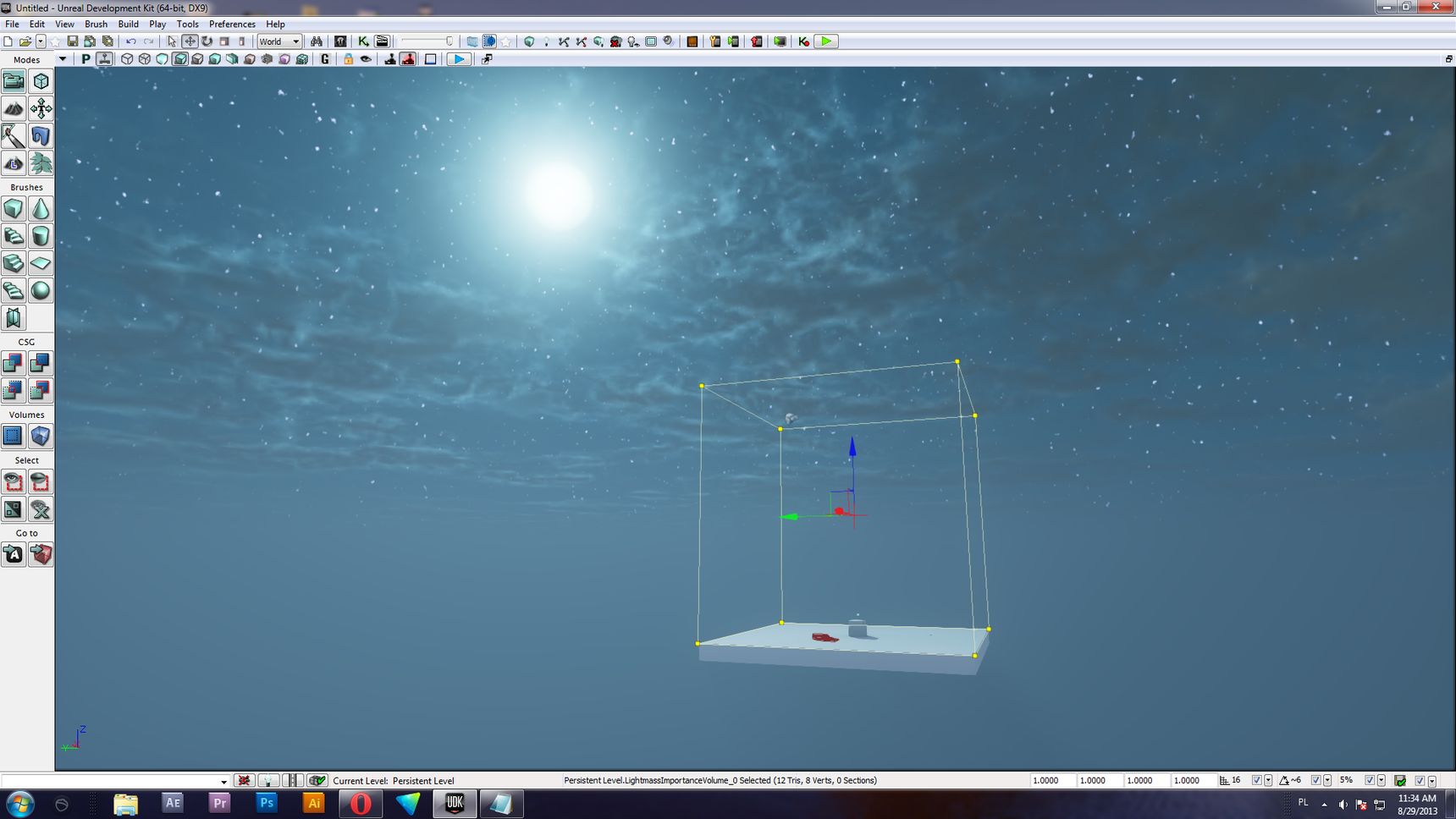Viewport: 1456px width, 819px height.
Task: Open Content Browser from toolbar
Action: click(x=340, y=41)
